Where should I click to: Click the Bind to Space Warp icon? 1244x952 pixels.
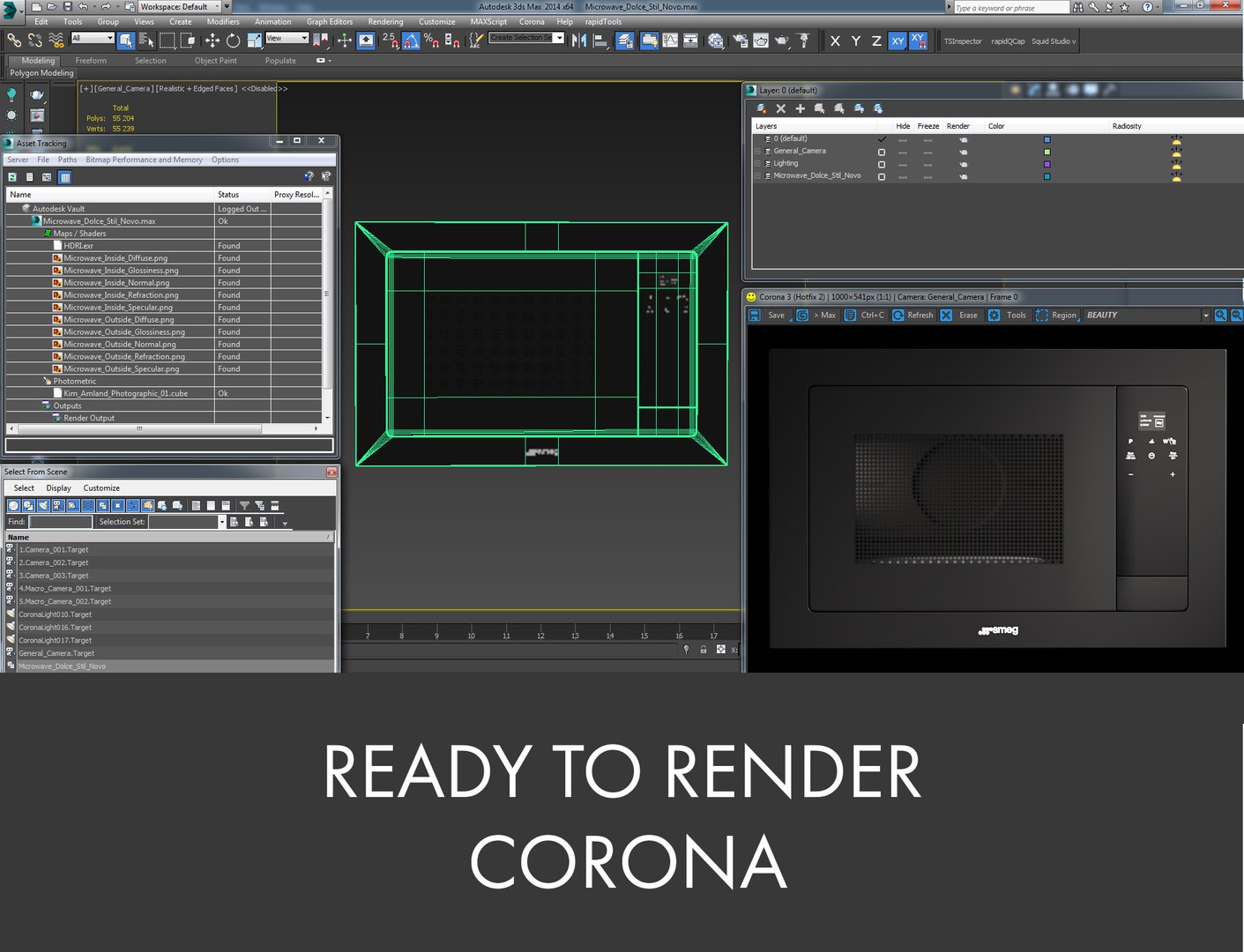pyautogui.click(x=56, y=40)
